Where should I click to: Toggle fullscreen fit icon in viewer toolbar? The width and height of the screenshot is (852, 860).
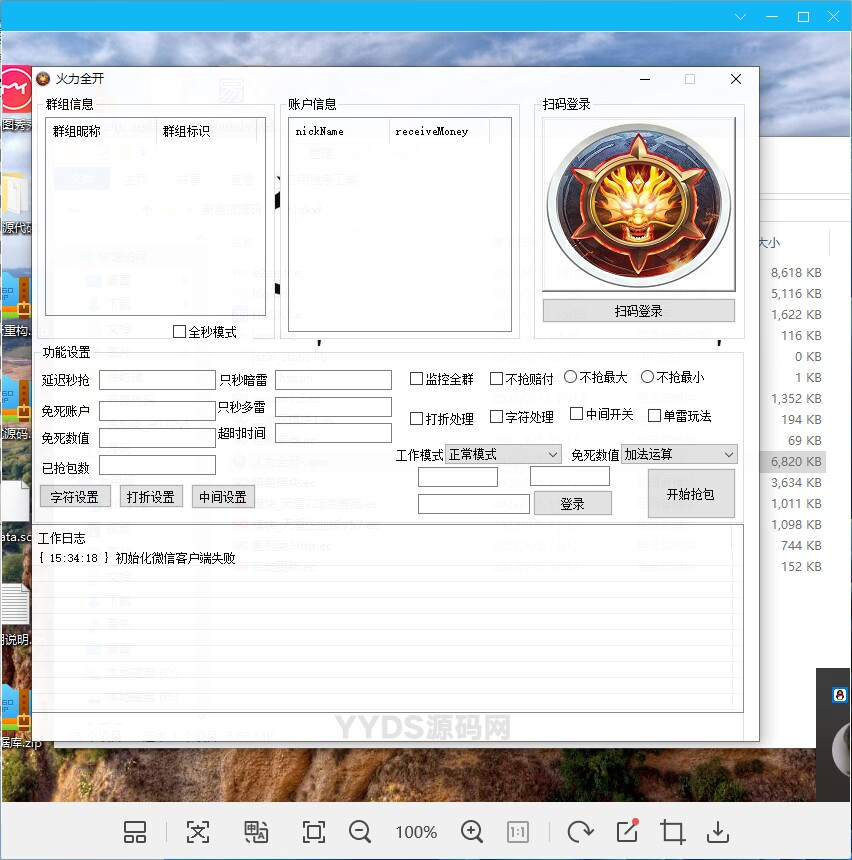314,832
